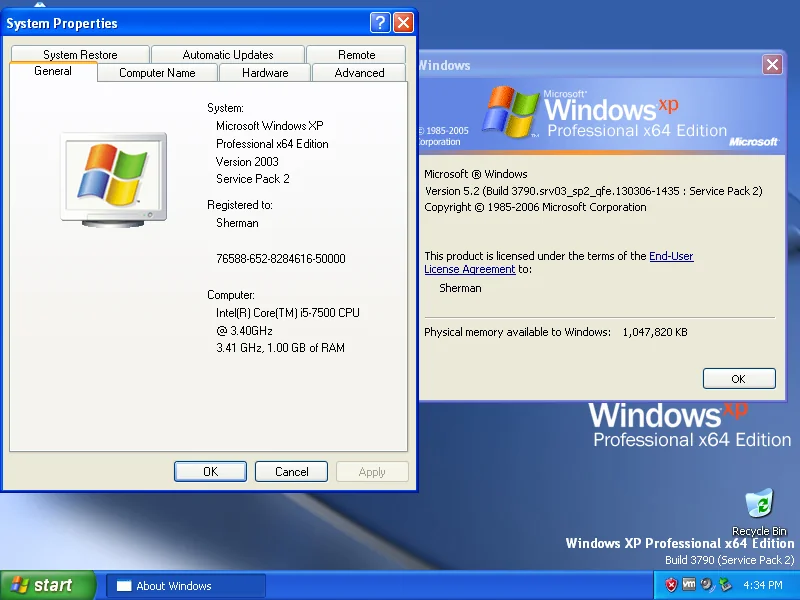Switch to the System Restore tab
The height and width of the screenshot is (600, 800).
(x=80, y=55)
